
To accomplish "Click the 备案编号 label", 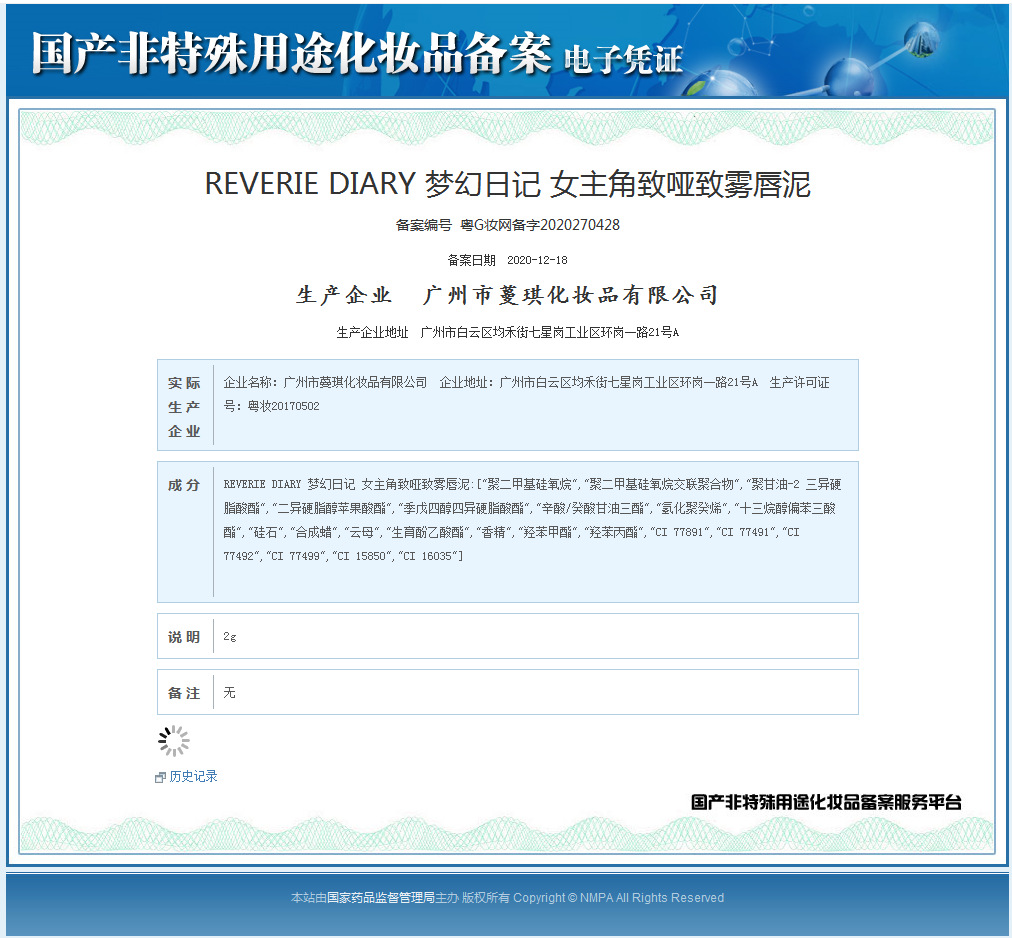I will point(423,225).
